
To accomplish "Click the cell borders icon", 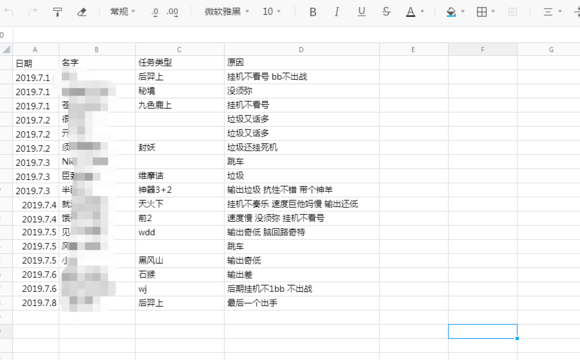I will (x=482, y=12).
